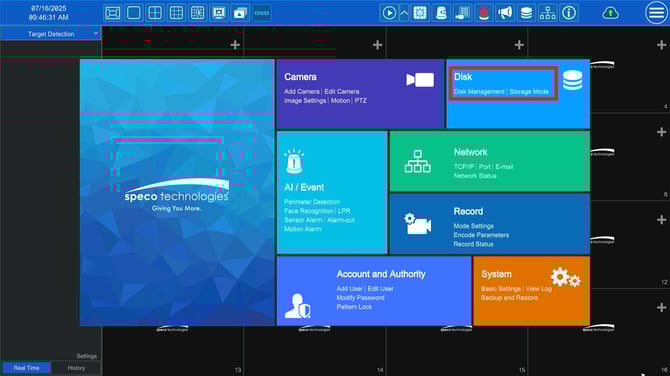This screenshot has width=670, height=376.
Task: Open the main hamburger menu
Action: point(656,13)
